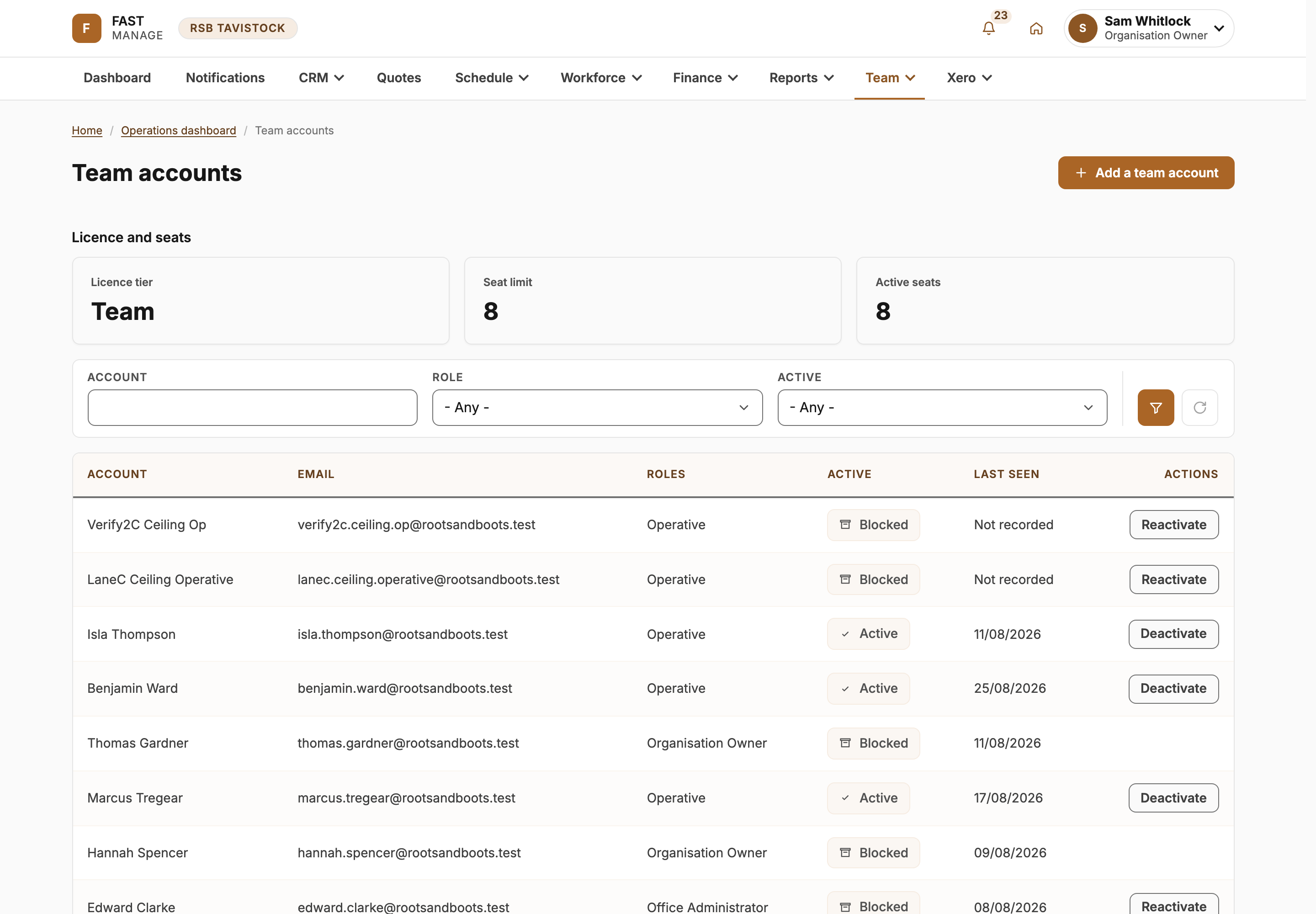Expand the Finance menu

[705, 78]
